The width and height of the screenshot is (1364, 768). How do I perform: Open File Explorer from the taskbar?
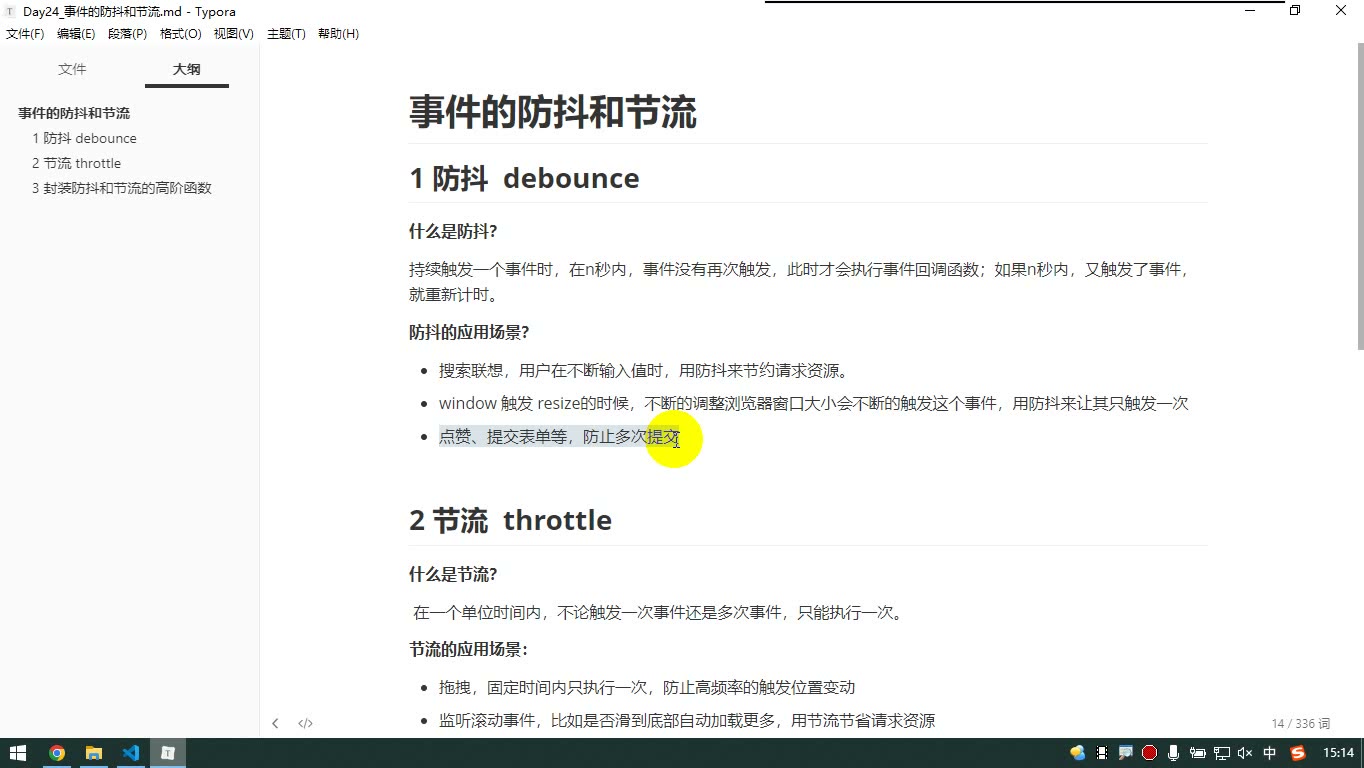point(94,753)
